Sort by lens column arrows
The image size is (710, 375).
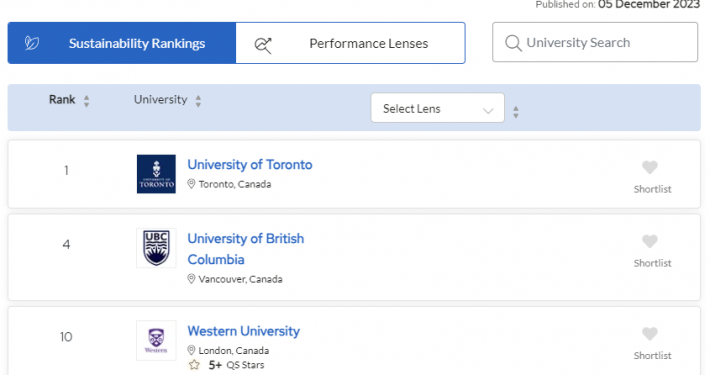click(x=516, y=112)
